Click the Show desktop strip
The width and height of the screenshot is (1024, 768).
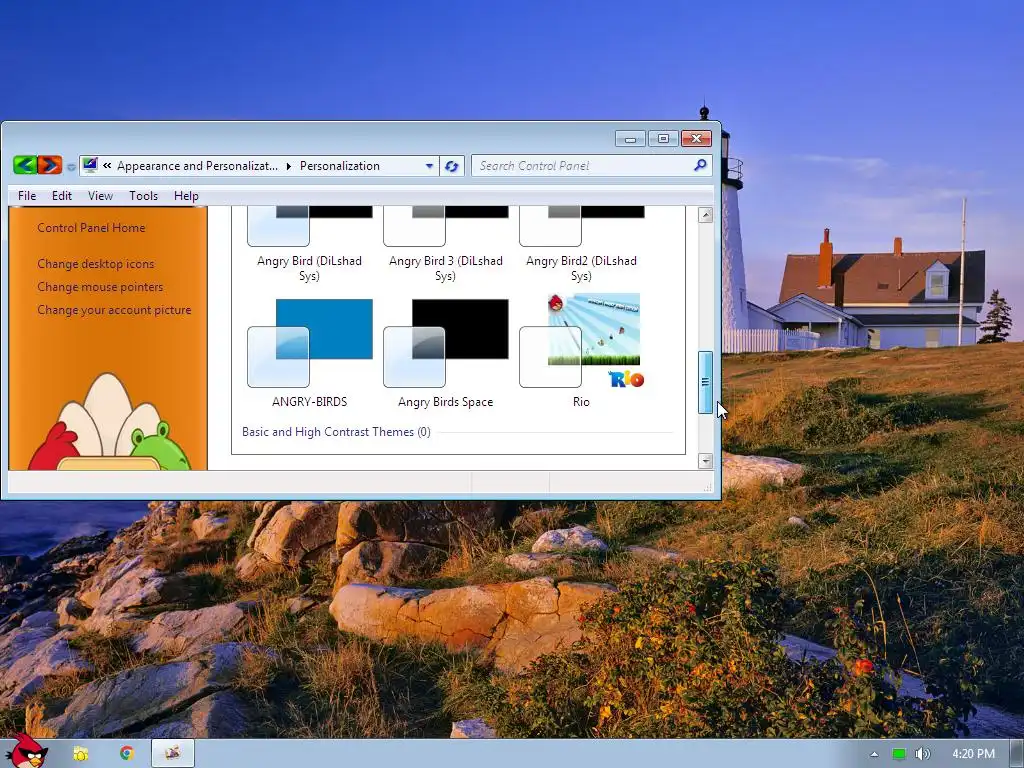(x=1017, y=754)
